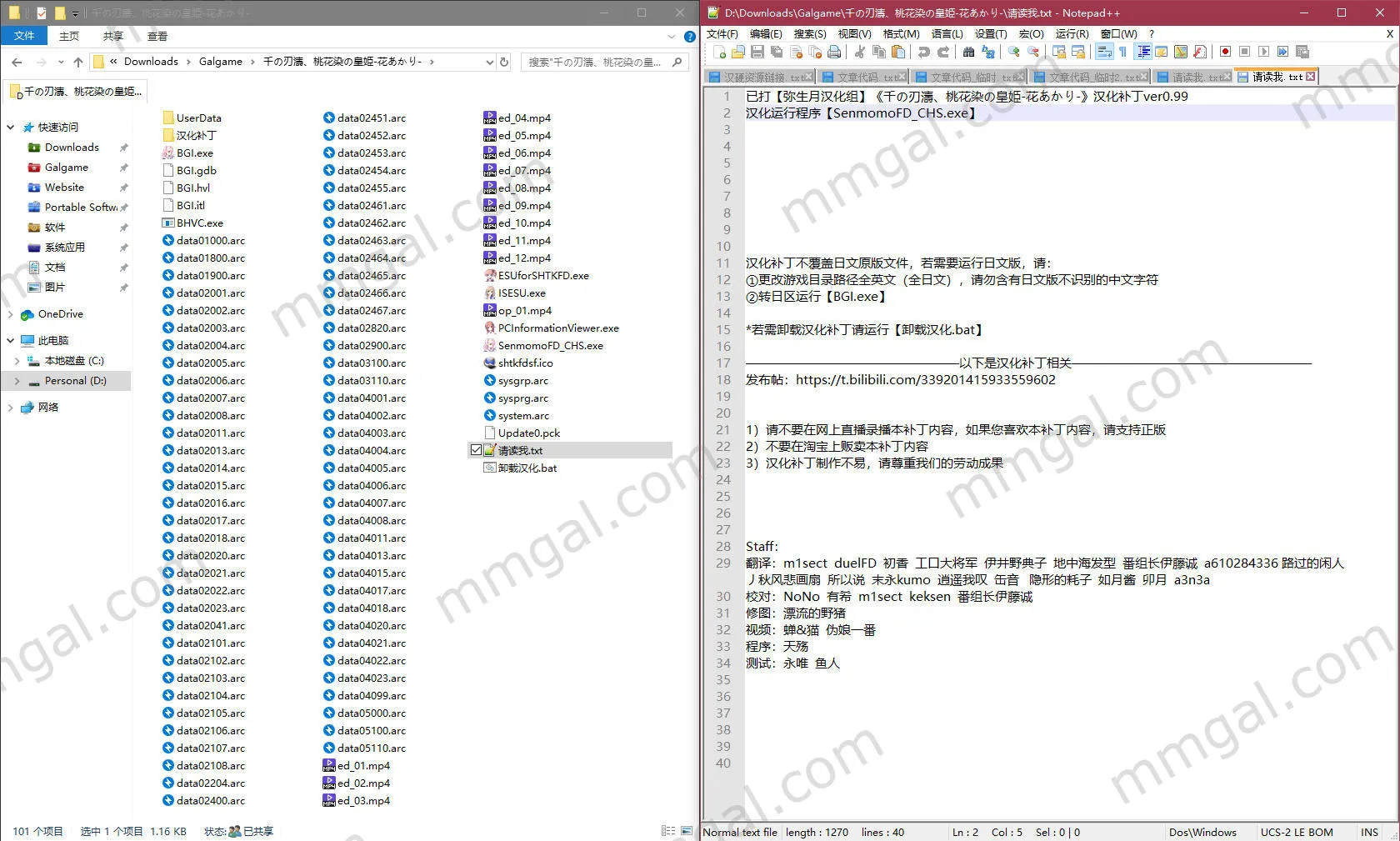This screenshot has width=1400, height=841.
Task: Play the recorded macro icon
Action: (x=1264, y=51)
